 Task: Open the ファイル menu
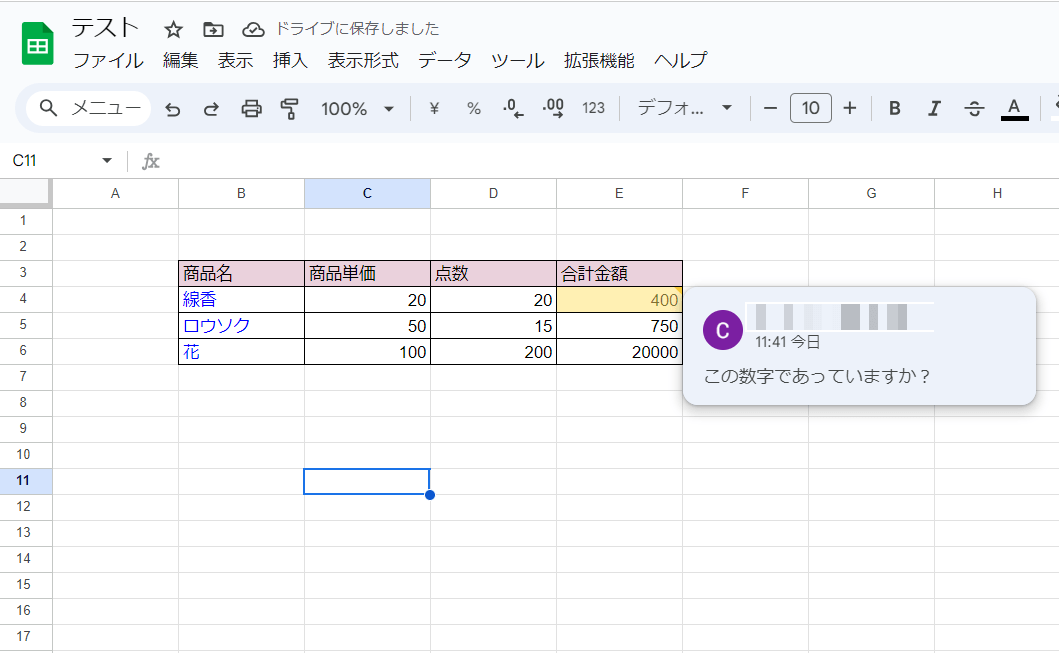[108, 60]
